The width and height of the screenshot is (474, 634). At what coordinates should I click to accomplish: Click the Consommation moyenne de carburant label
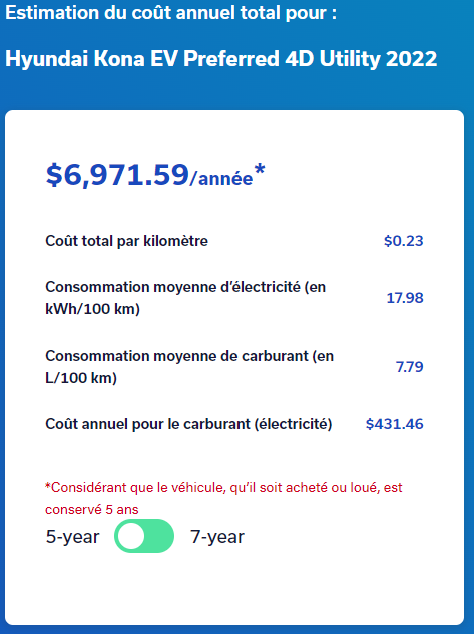(190, 367)
